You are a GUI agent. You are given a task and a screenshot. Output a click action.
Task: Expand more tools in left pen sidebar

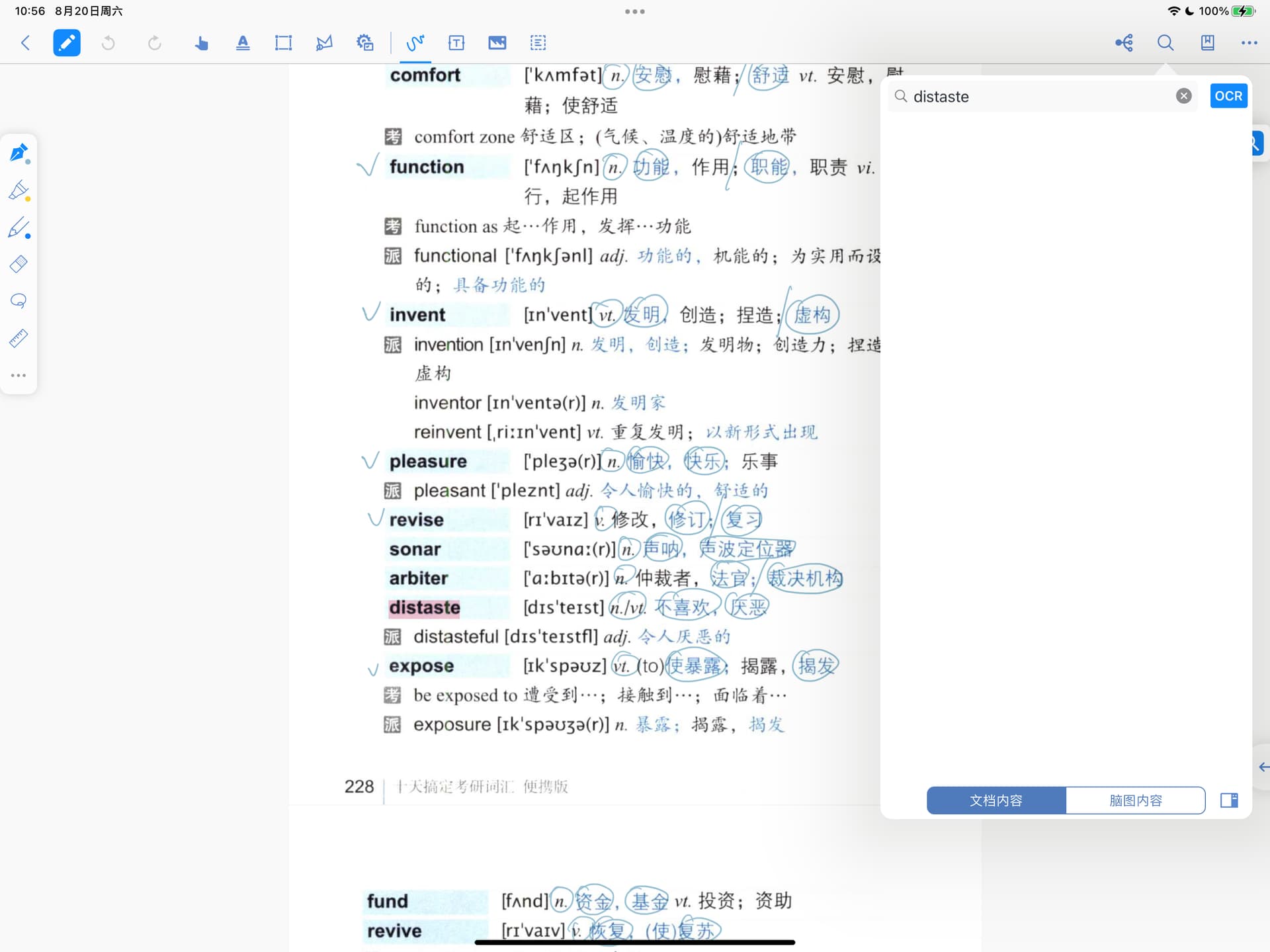19,375
